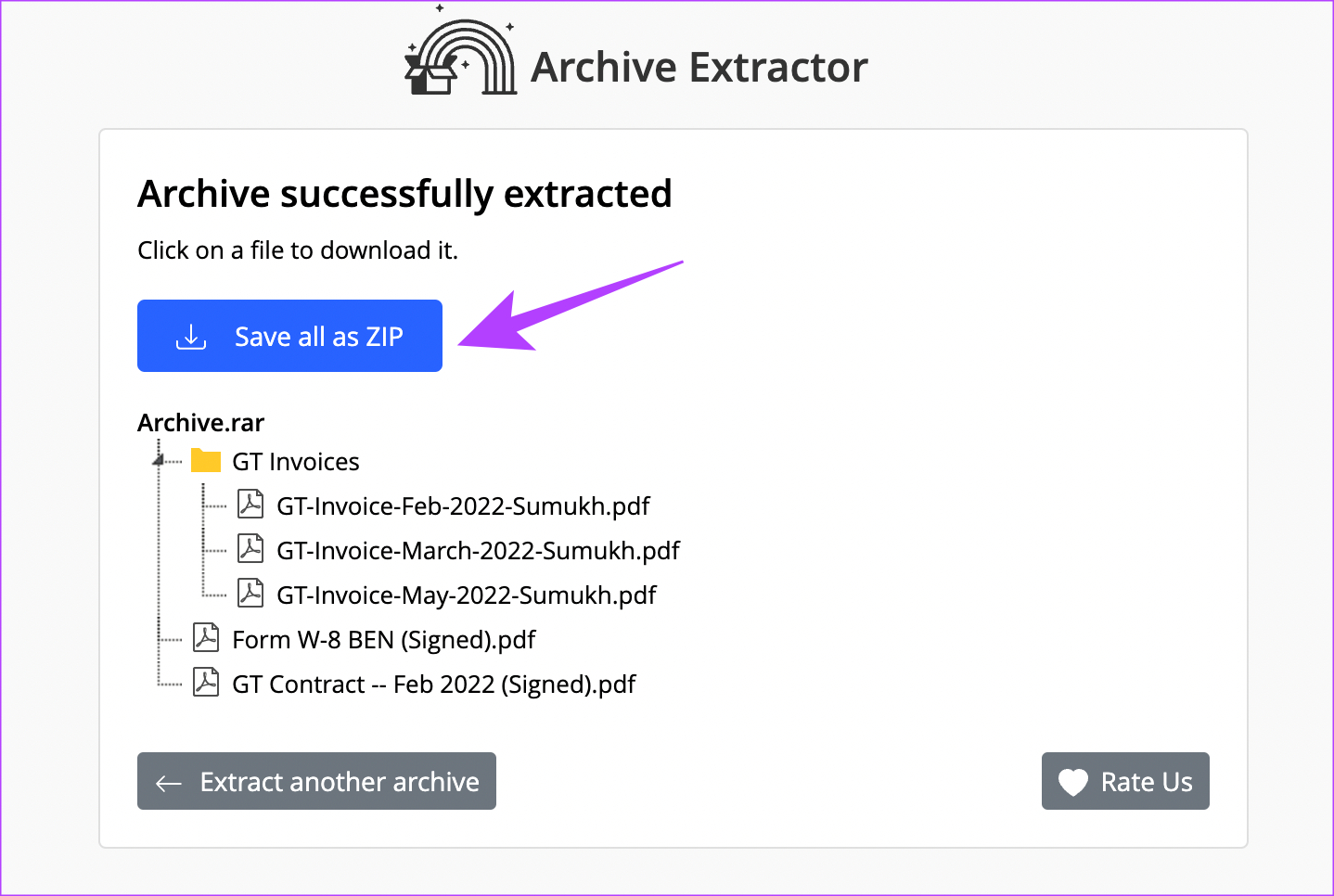Click PDF icon beside Form W-8 BEN file
This screenshot has width=1334, height=896.
[x=206, y=639]
